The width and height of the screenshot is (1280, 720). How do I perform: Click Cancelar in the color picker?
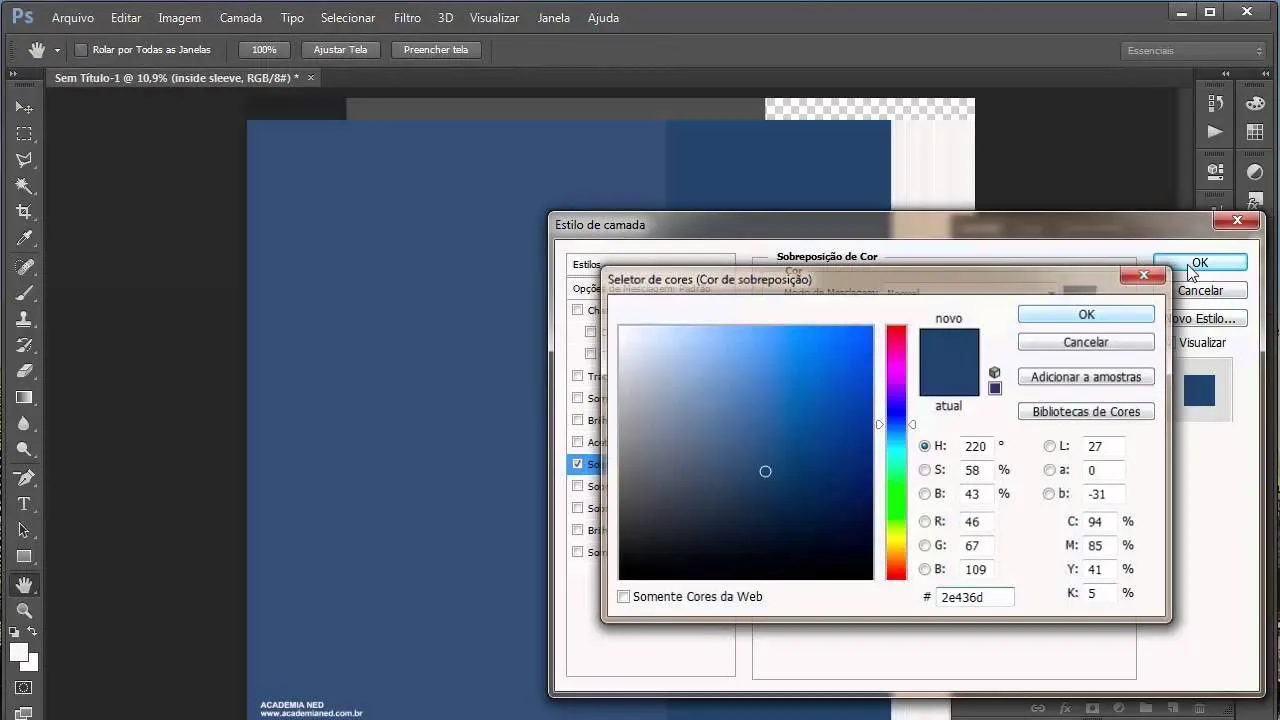click(1086, 342)
